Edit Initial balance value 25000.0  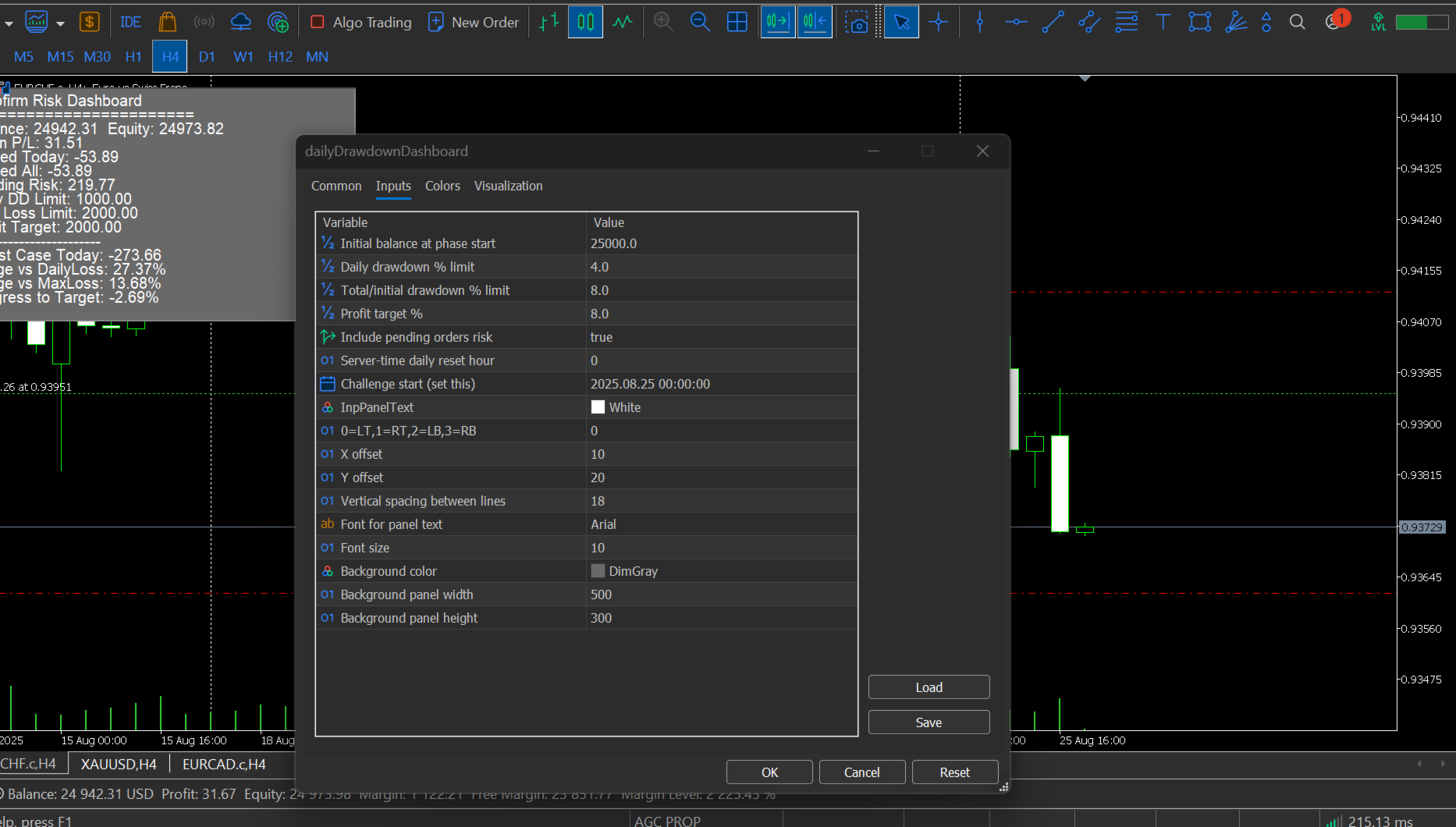click(722, 243)
